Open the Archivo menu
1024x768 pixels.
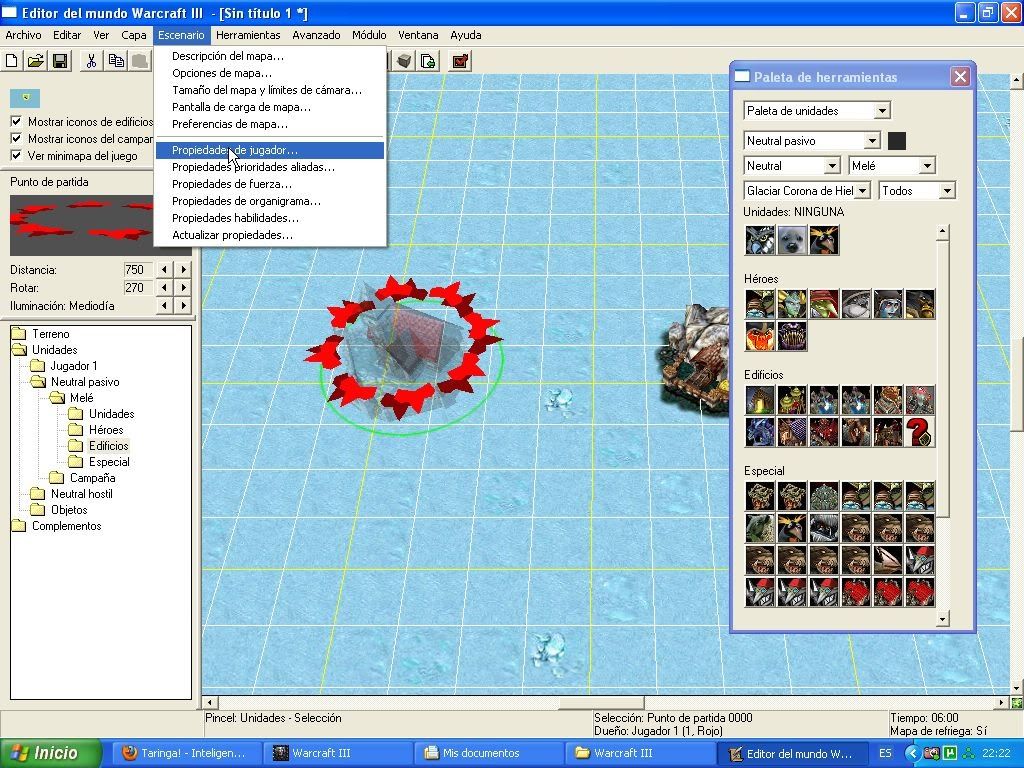click(24, 35)
